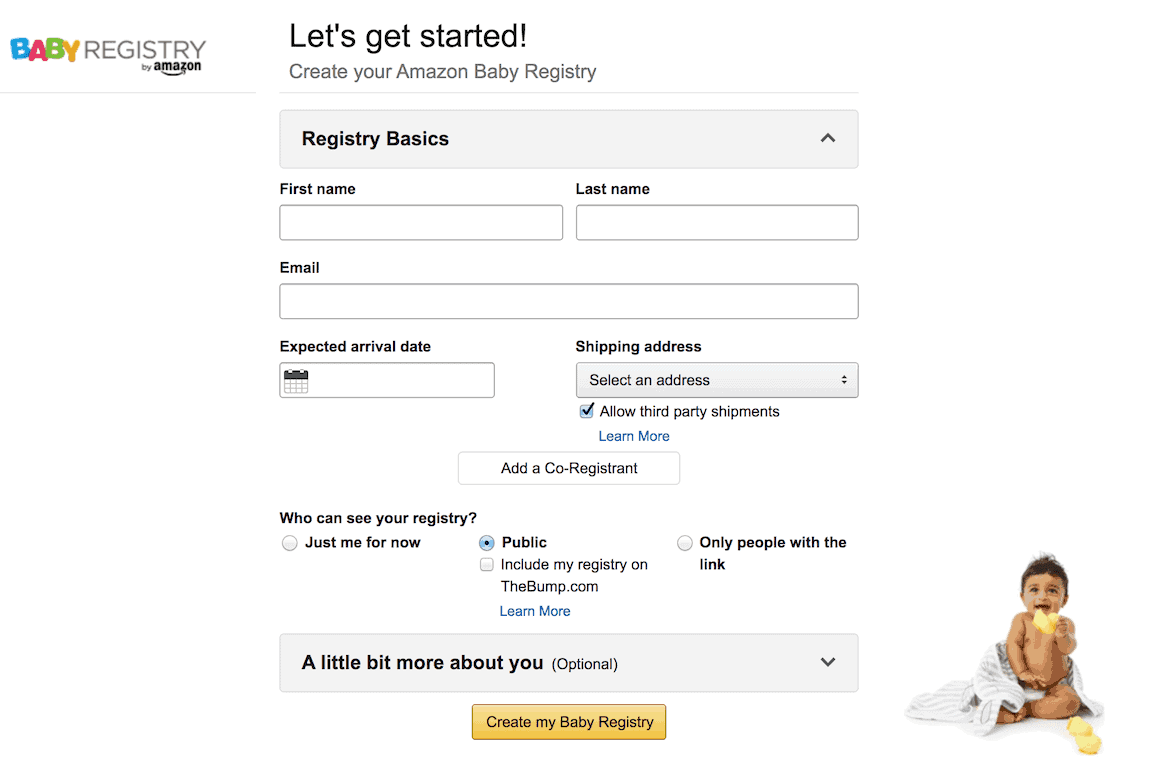
Task: Open Learn More under third party shipments
Action: pyautogui.click(x=634, y=436)
